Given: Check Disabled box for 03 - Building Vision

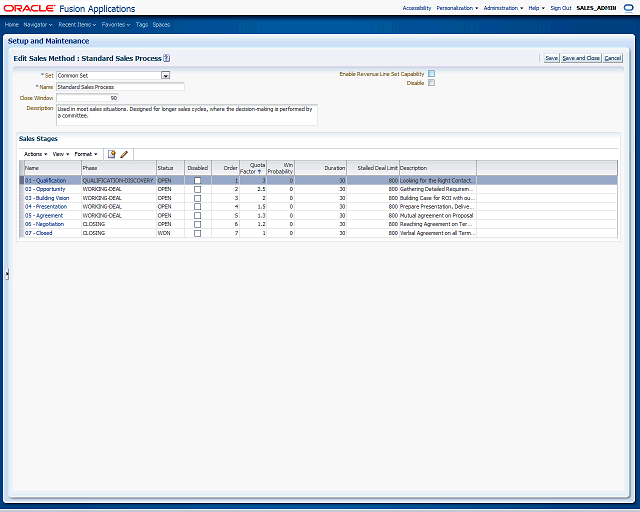Looking at the screenshot, I should [198, 198].
